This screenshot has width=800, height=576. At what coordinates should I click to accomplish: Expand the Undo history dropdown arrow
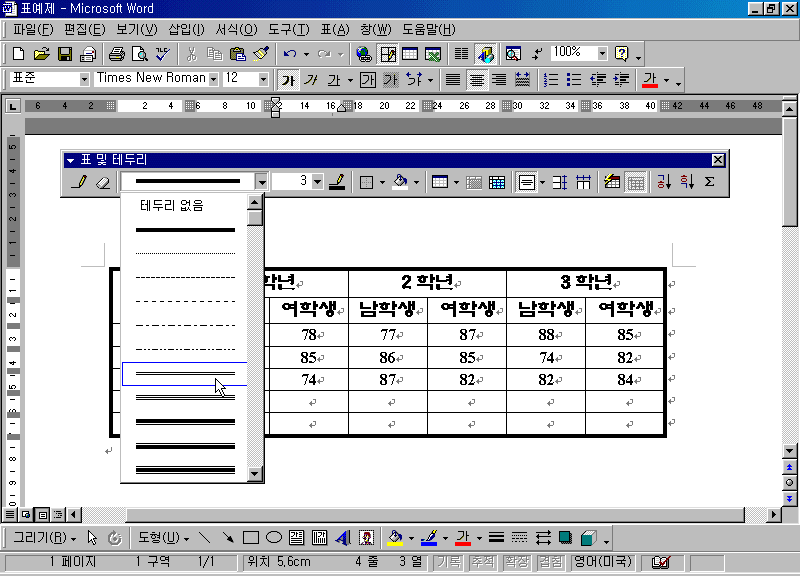tap(306, 54)
